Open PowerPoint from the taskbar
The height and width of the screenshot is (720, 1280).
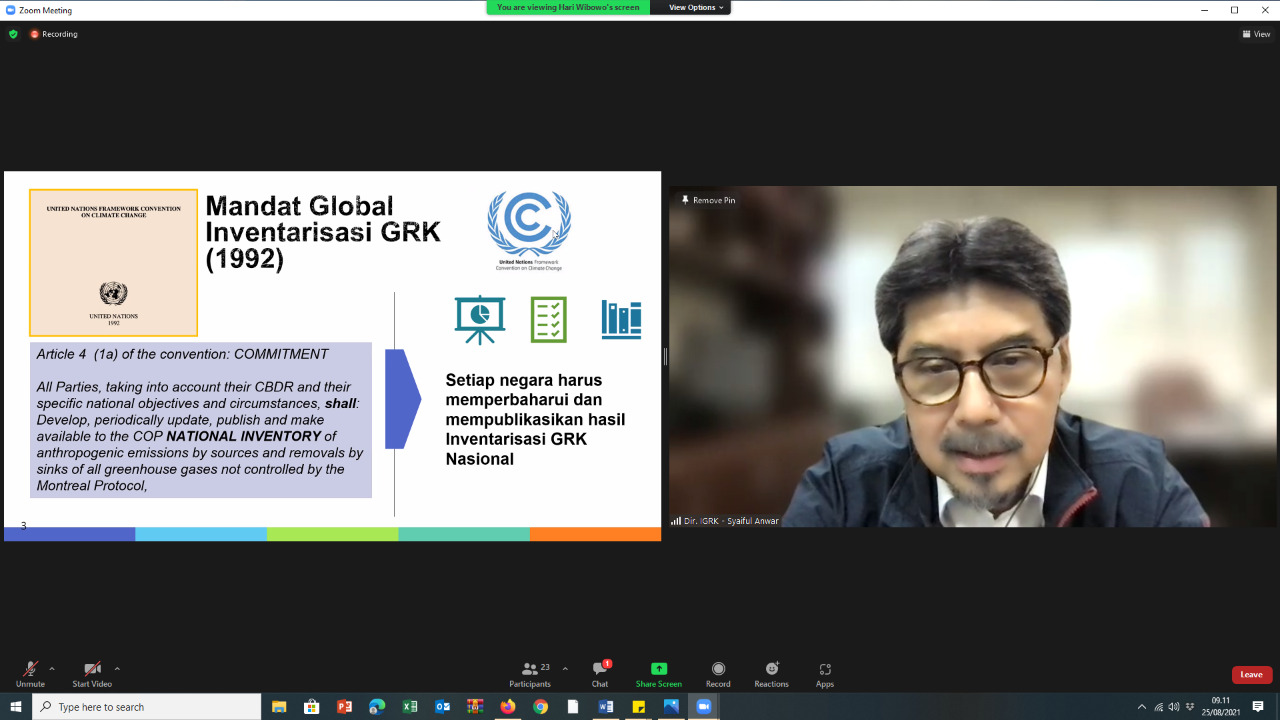tap(345, 707)
